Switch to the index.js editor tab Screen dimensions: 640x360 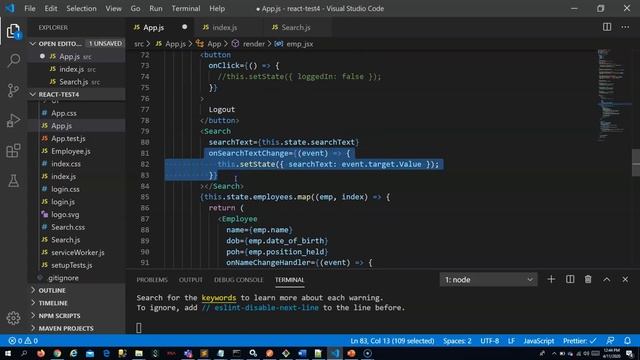(224, 27)
